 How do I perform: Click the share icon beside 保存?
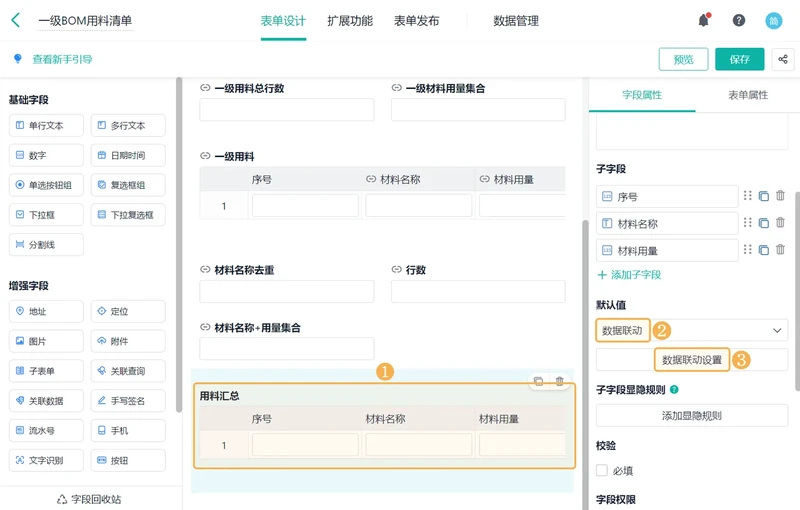[x=783, y=59]
